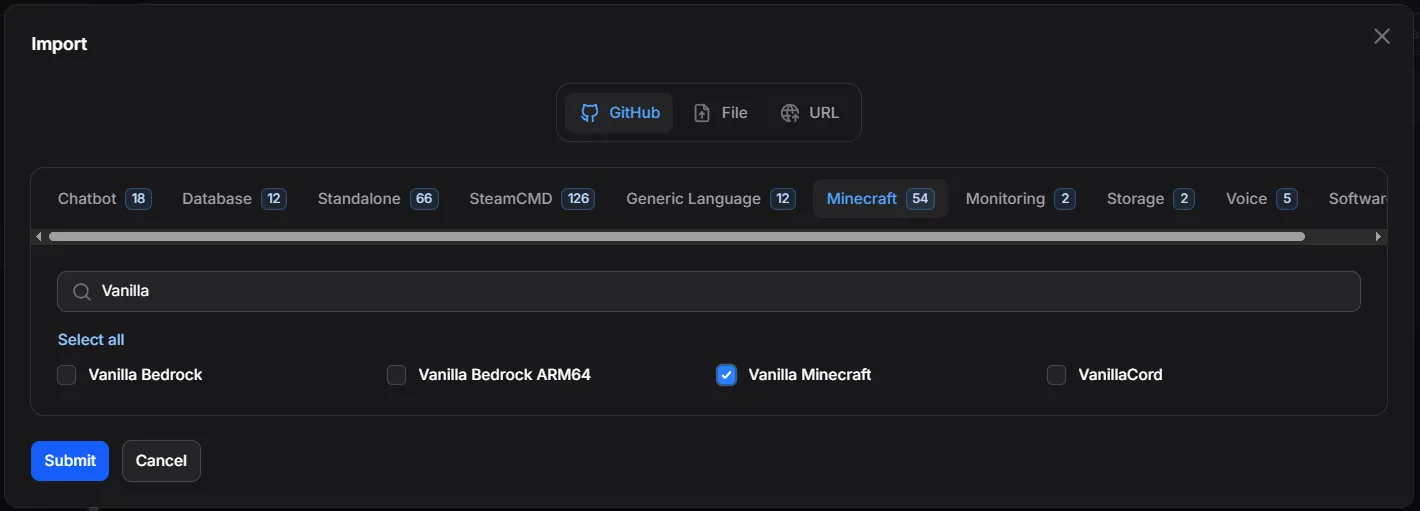Click the VanillaCord label text
Screen dimensions: 1420x511
[1121, 375]
